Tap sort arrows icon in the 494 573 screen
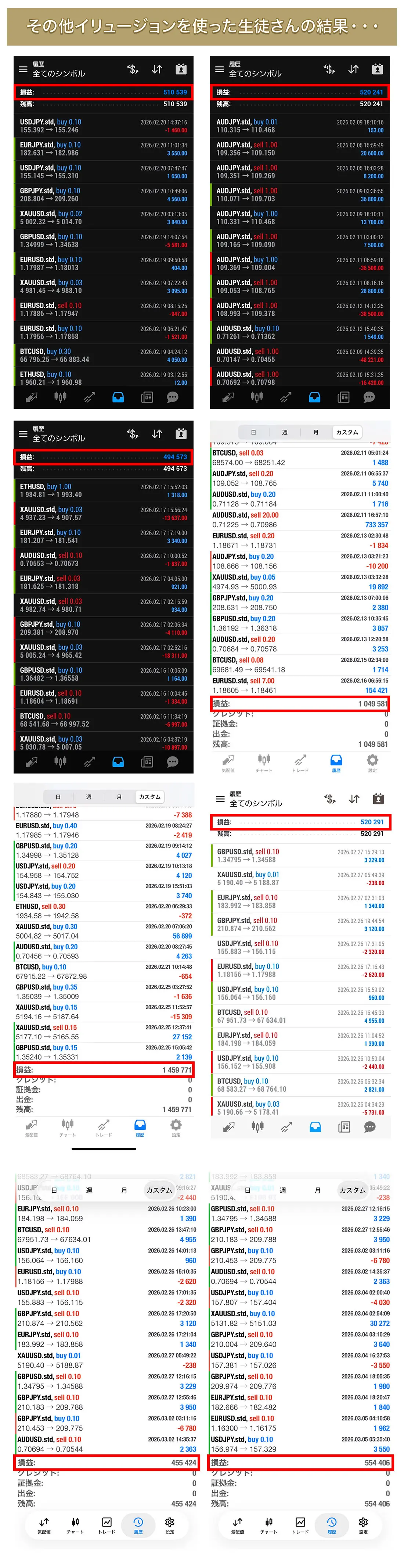The image size is (404, 1568). click(x=157, y=433)
